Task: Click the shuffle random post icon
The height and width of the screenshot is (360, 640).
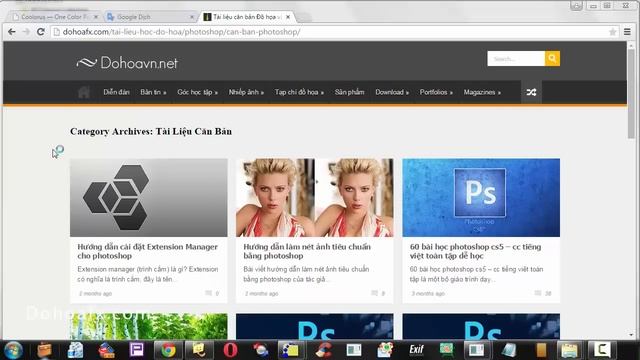Action: [531, 92]
